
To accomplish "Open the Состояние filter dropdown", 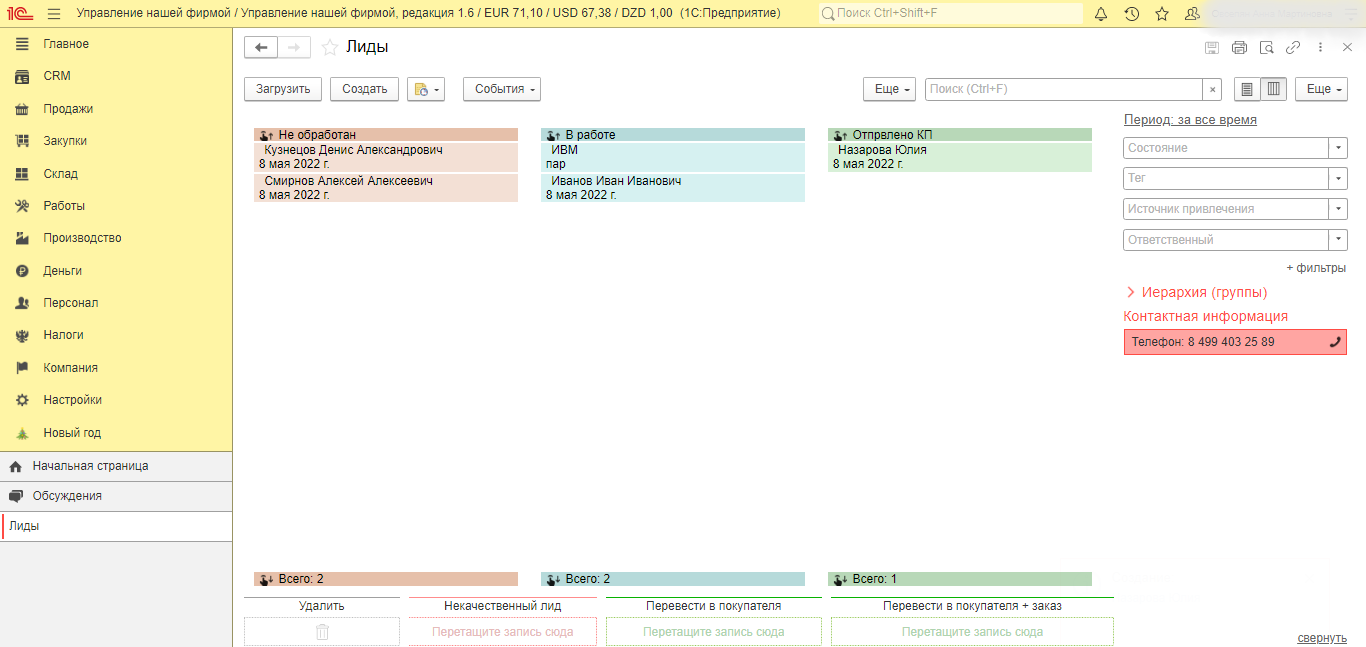I will [1338, 148].
